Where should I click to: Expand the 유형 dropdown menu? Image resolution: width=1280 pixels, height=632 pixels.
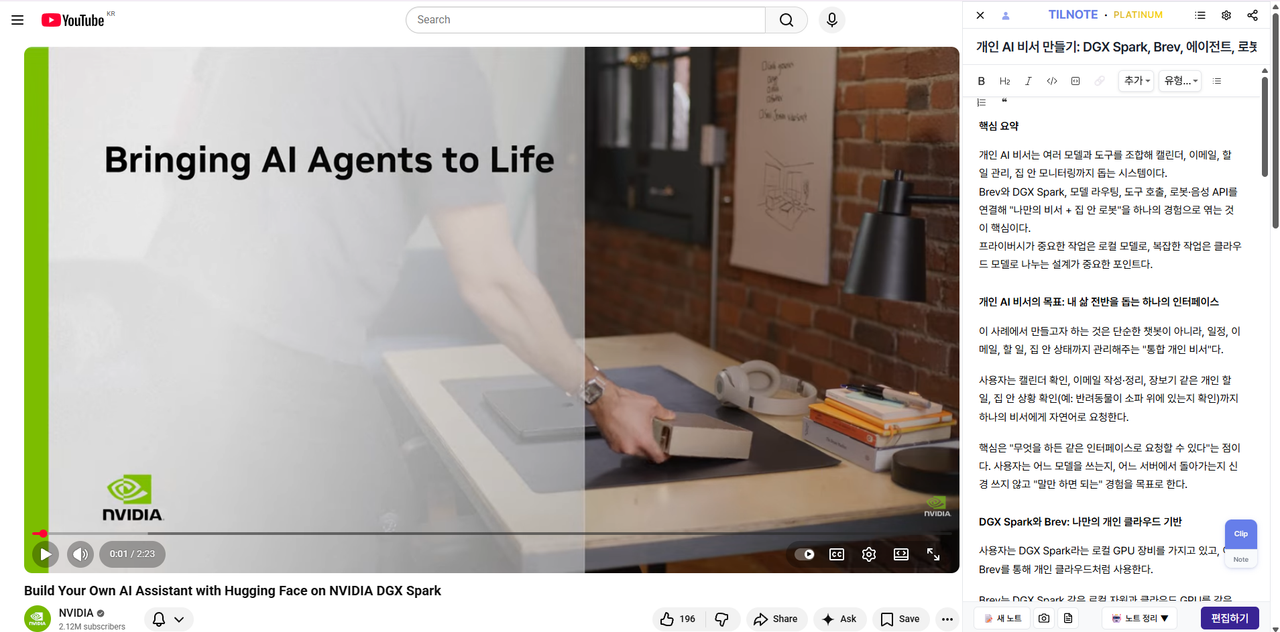pyautogui.click(x=1180, y=81)
